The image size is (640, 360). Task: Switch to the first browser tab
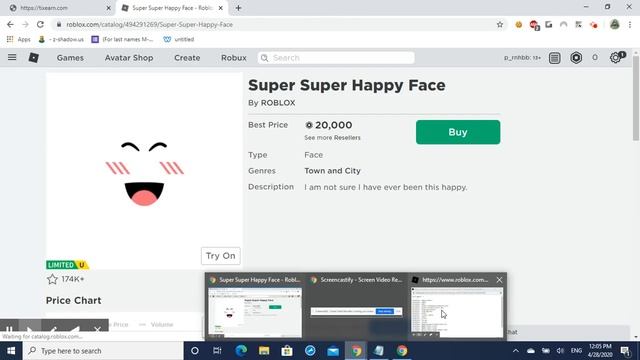point(60,8)
